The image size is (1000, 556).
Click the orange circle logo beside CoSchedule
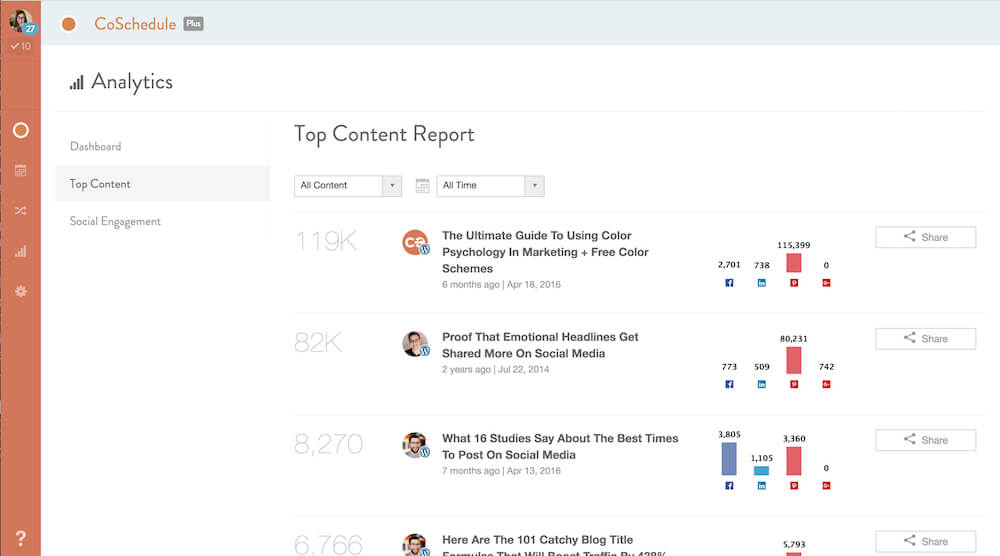click(x=69, y=24)
